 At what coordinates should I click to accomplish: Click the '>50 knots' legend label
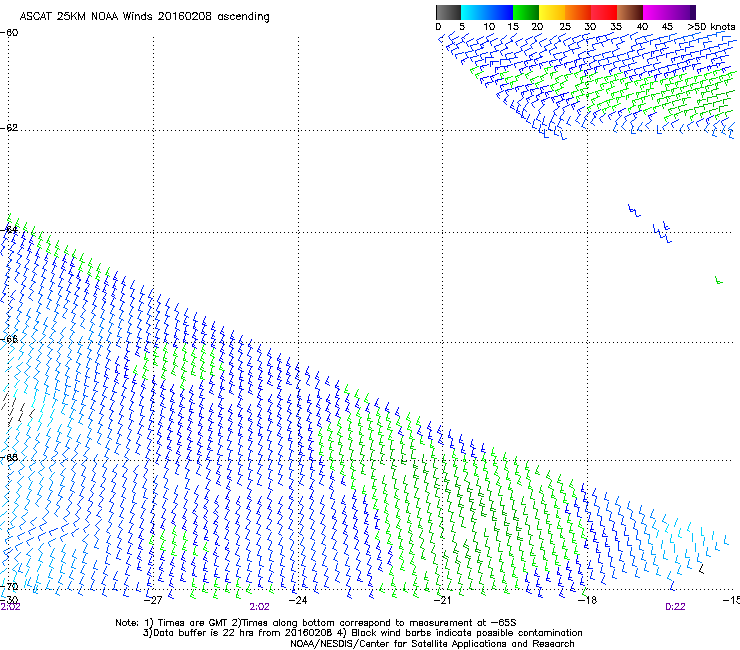click(x=711, y=27)
